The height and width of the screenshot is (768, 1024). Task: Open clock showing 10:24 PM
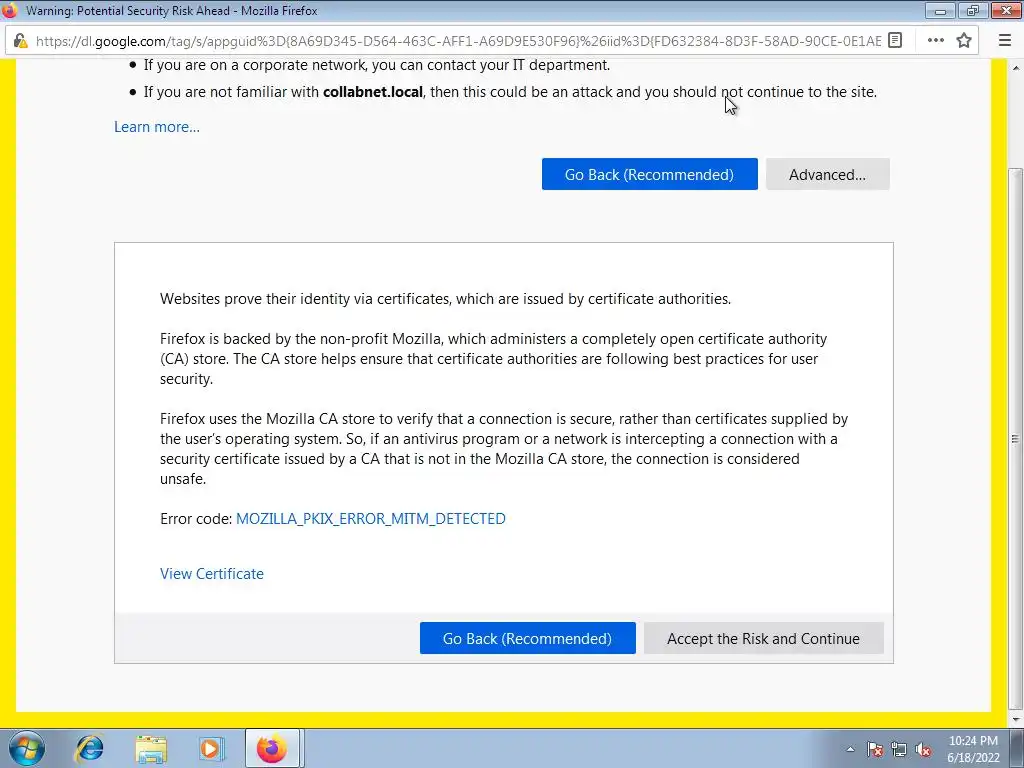tap(973, 749)
